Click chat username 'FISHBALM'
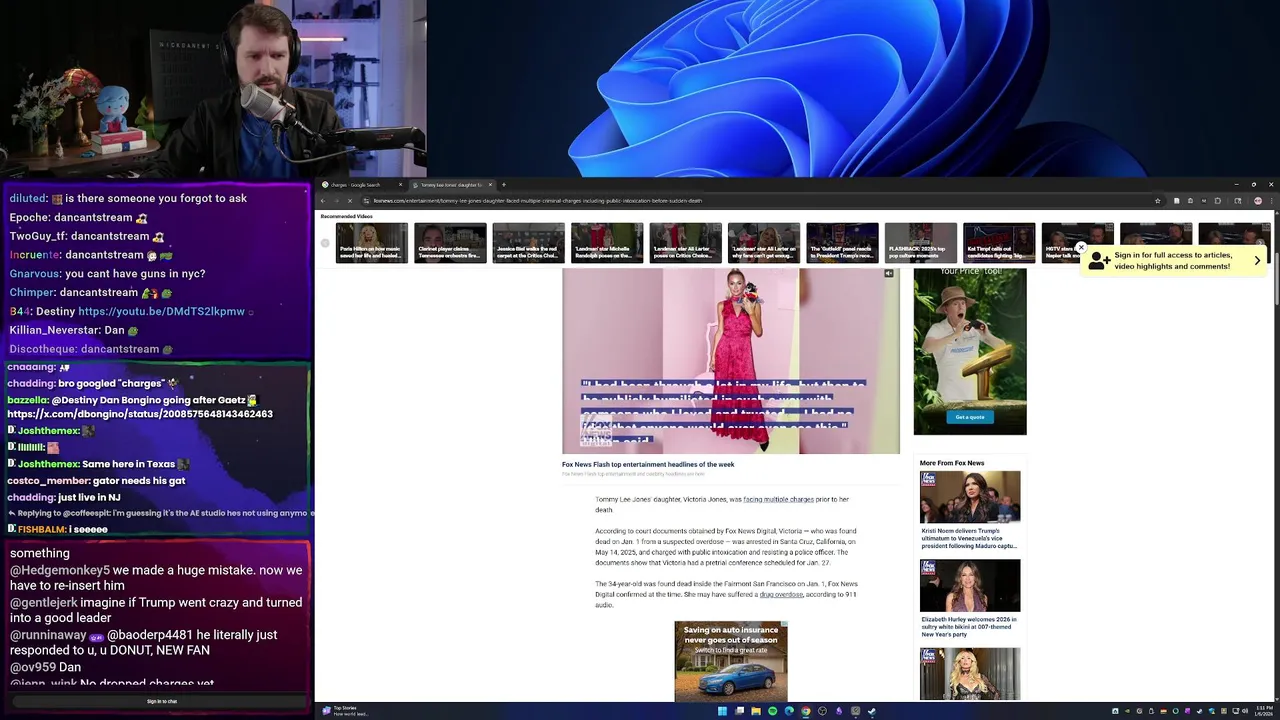This screenshot has height=720, width=1280. pyautogui.click(x=41, y=529)
